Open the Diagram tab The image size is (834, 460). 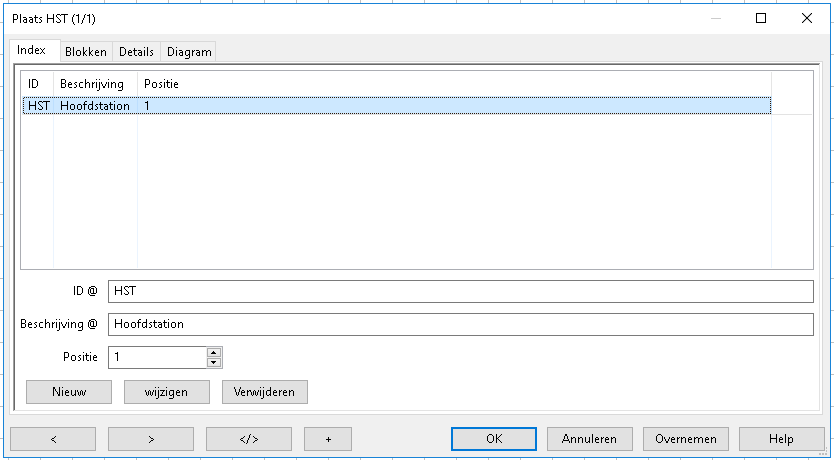click(189, 52)
